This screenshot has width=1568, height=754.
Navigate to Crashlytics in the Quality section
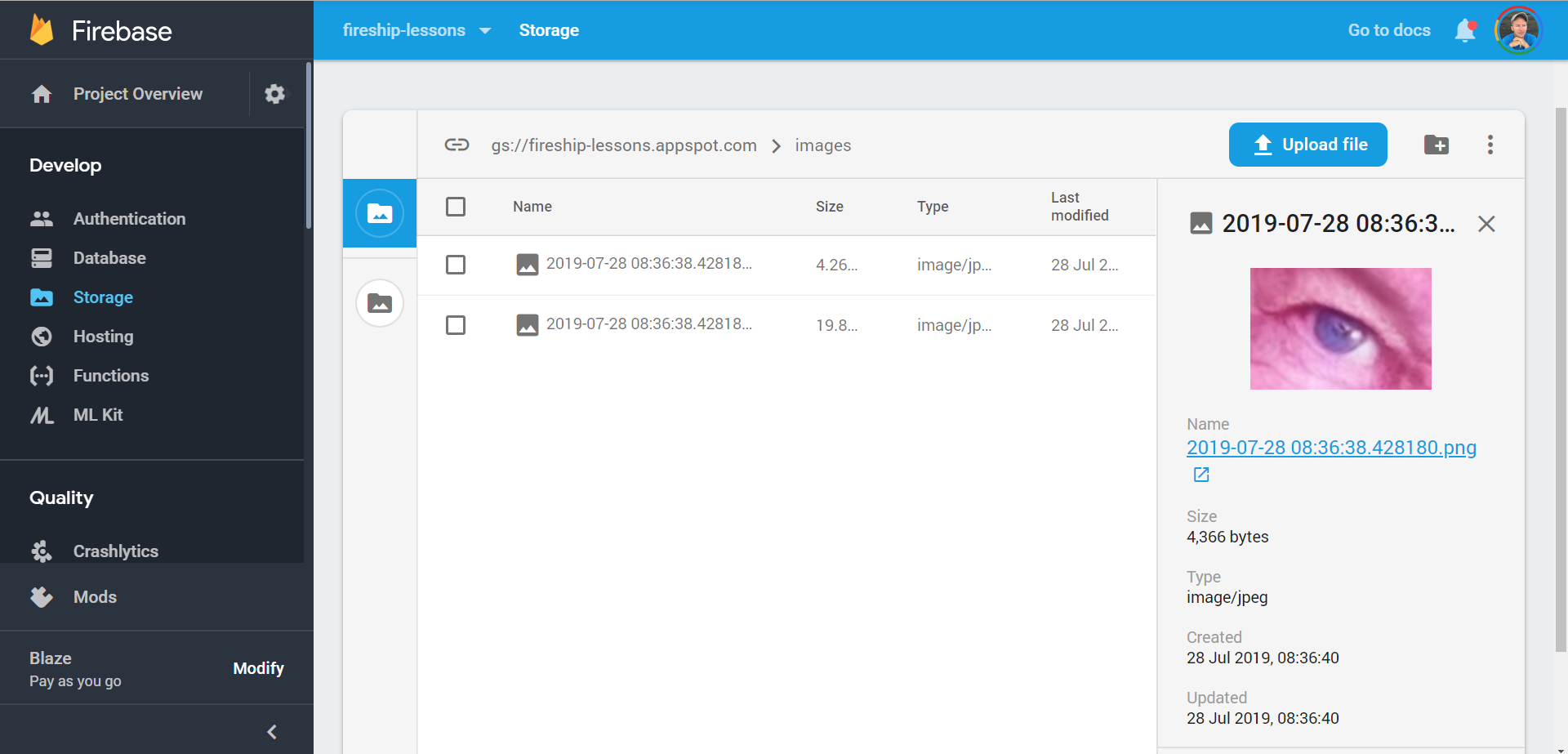(116, 551)
